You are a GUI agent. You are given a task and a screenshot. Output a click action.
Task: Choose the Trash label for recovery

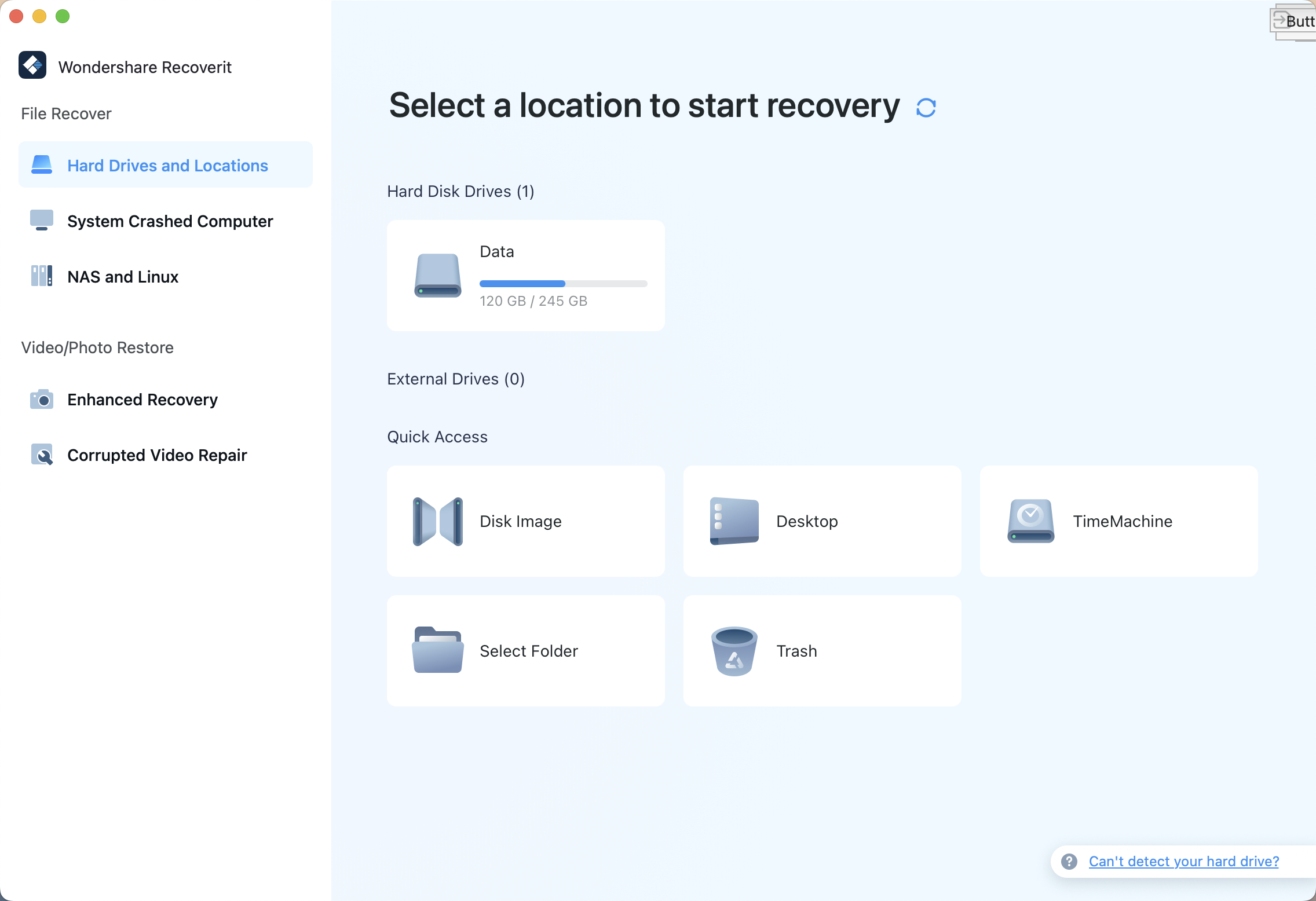coord(797,651)
